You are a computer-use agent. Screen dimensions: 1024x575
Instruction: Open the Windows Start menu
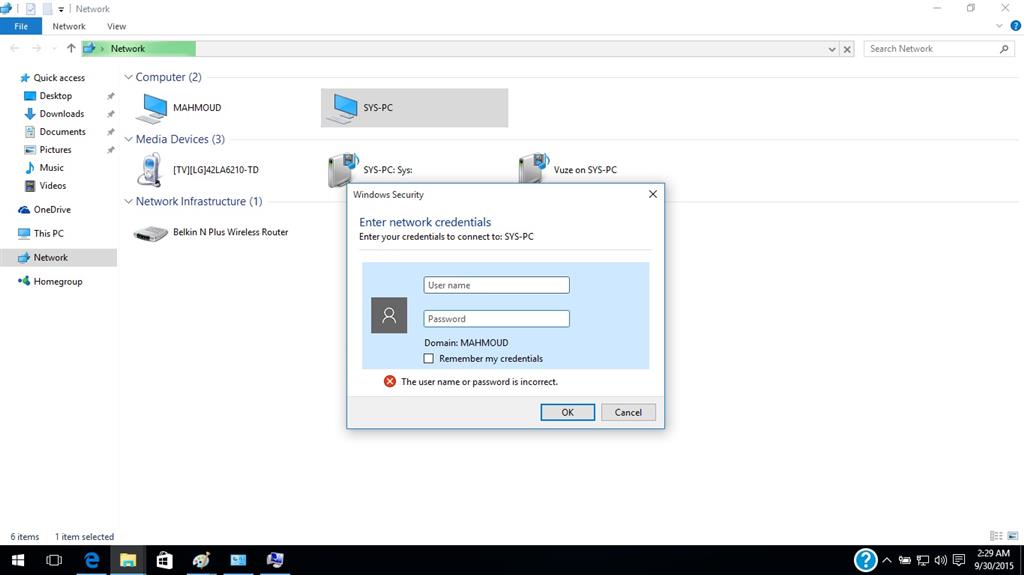[18, 560]
